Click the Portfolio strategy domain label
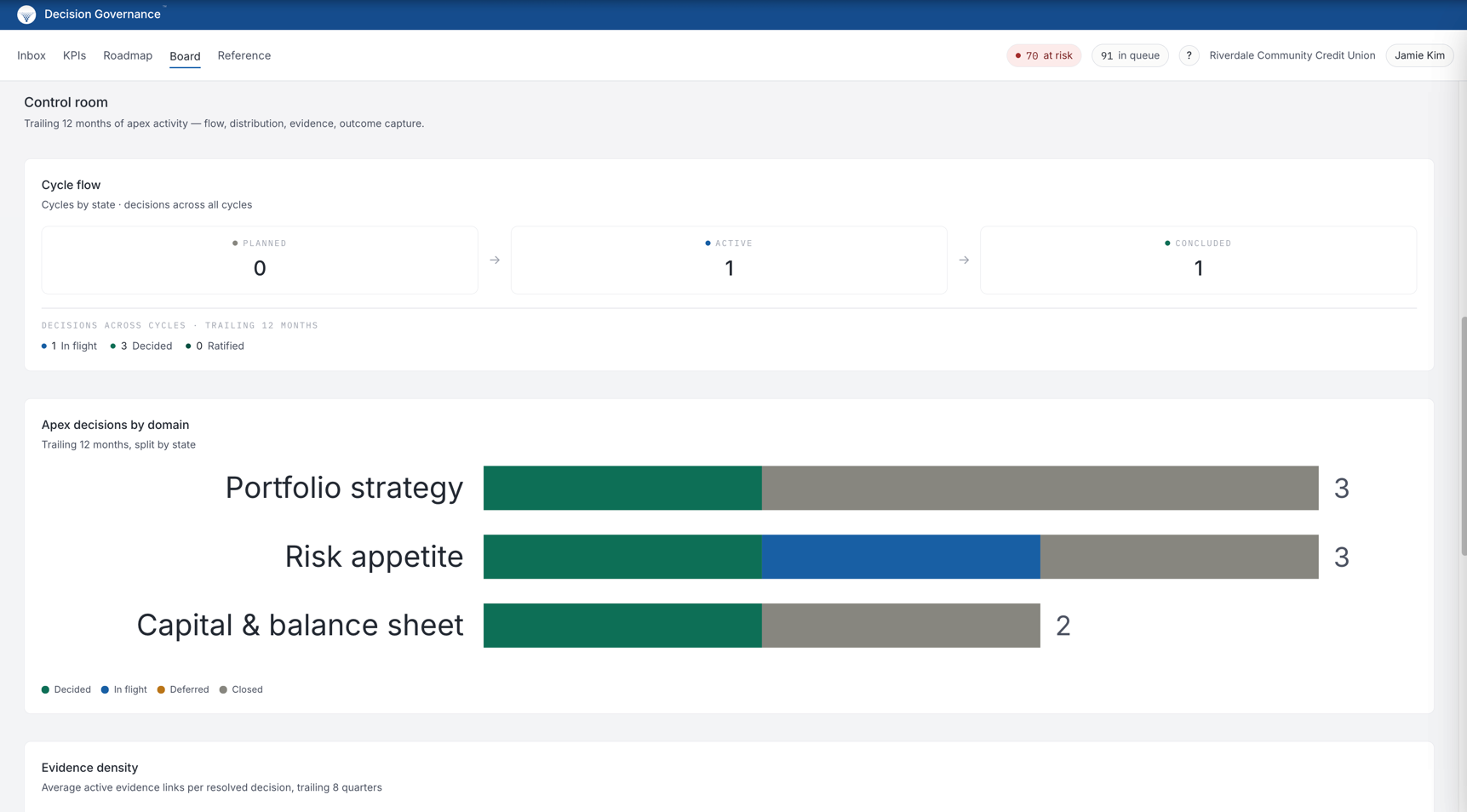 (x=344, y=488)
